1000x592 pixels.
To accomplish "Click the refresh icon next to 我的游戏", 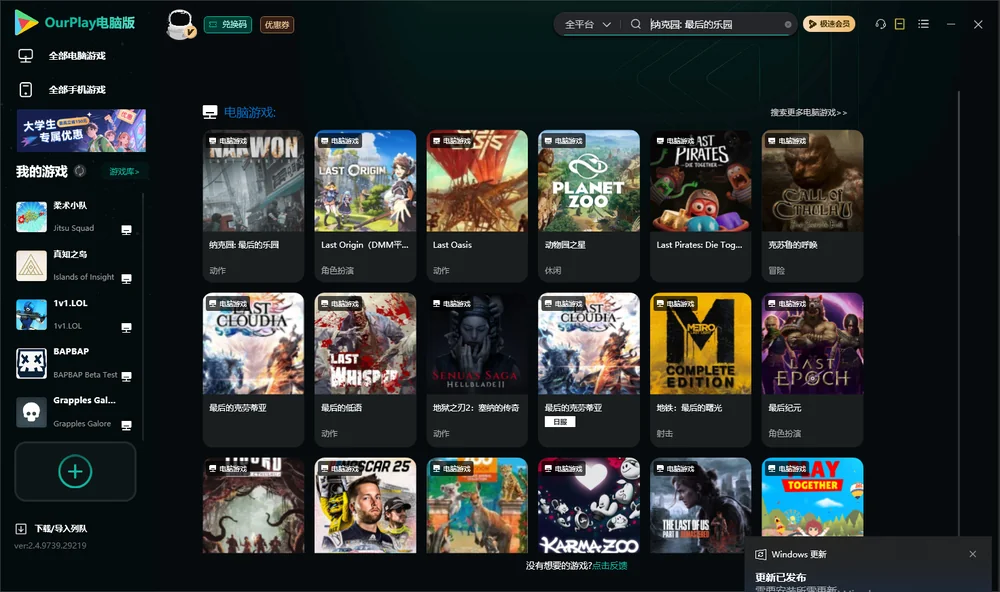I will tap(80, 171).
